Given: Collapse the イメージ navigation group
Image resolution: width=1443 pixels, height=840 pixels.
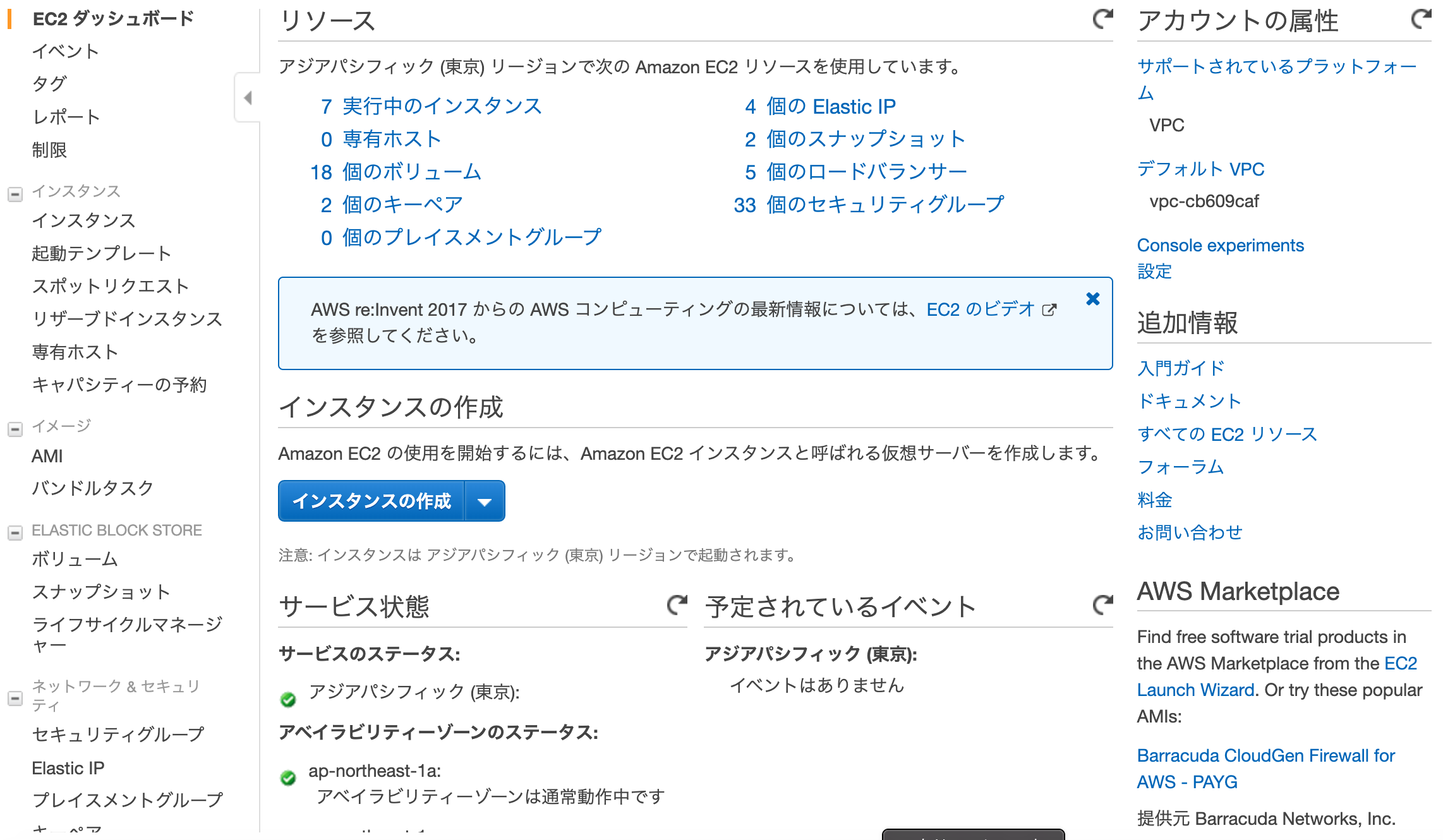Looking at the screenshot, I should 15,429.
